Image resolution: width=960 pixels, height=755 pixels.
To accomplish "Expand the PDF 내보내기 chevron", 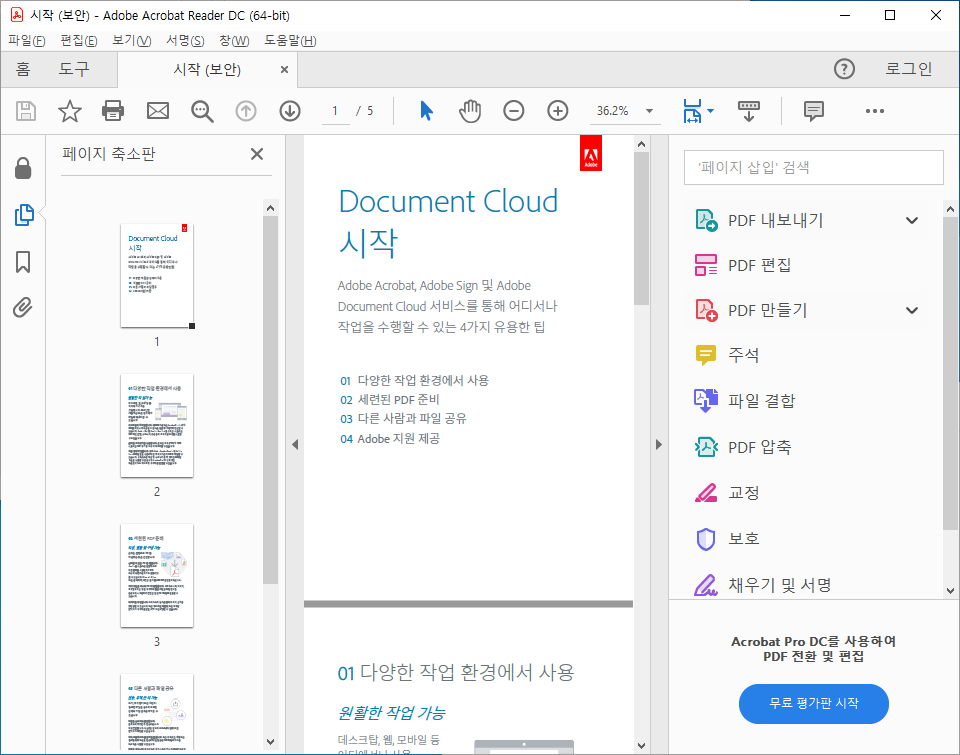I will click(912, 220).
